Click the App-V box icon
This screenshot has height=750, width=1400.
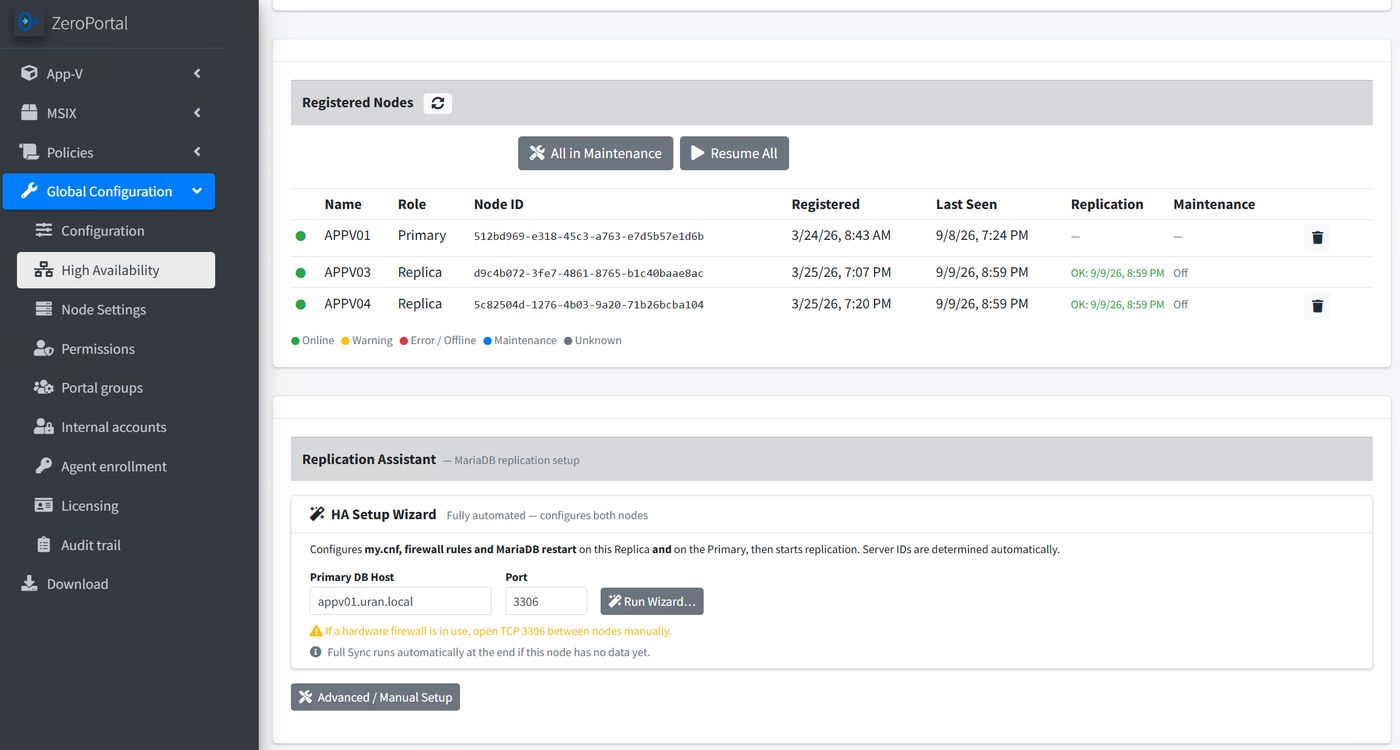tap(29, 74)
